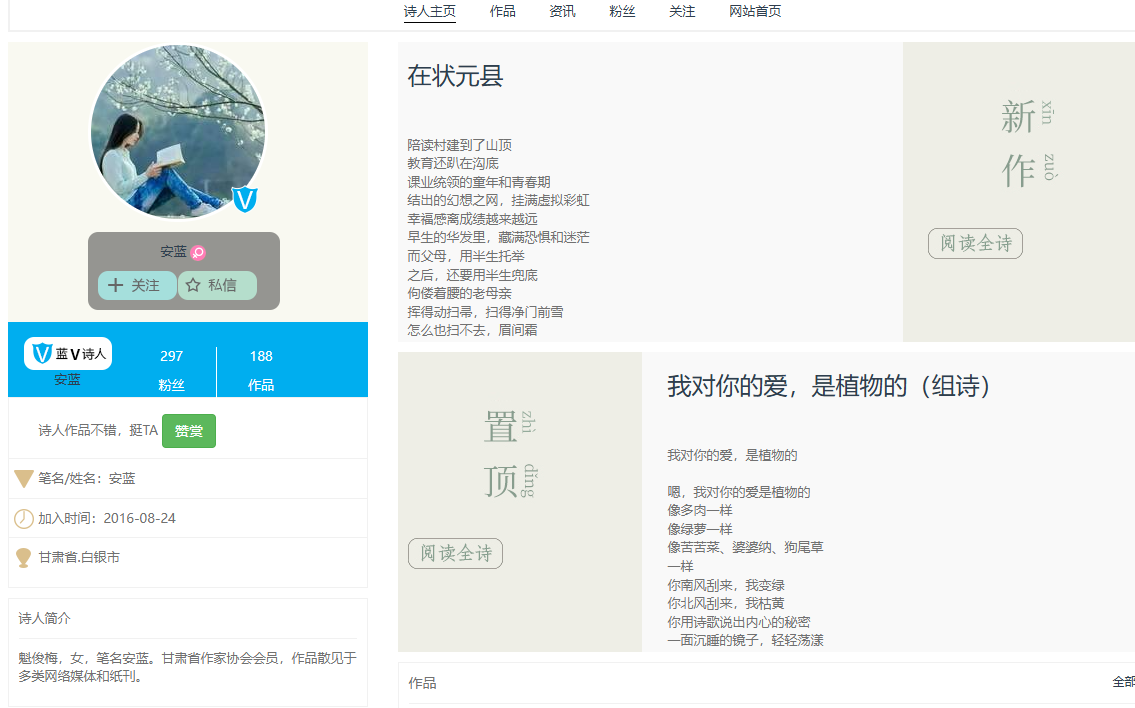Click the clock icon beside 加入时间

coord(24,519)
